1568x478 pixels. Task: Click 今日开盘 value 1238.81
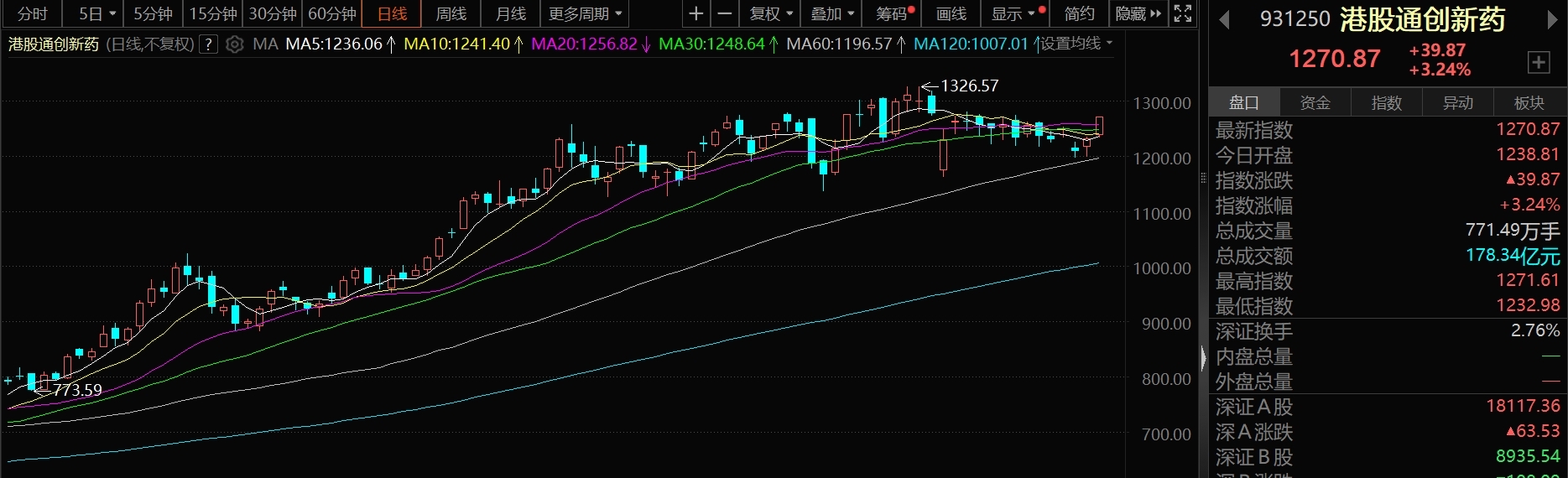(x=1528, y=154)
